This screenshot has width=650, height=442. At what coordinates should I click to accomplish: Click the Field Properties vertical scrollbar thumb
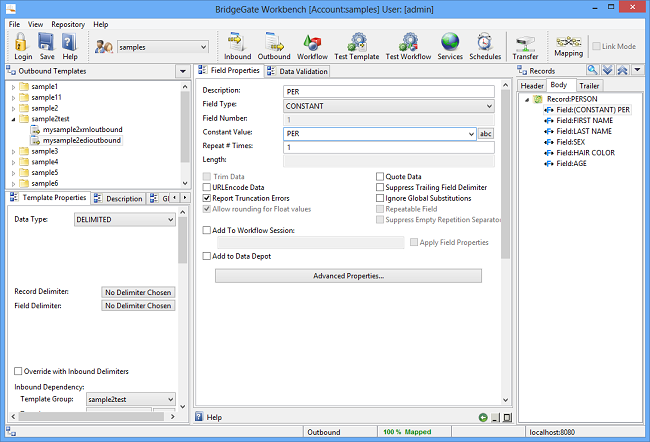505,174
